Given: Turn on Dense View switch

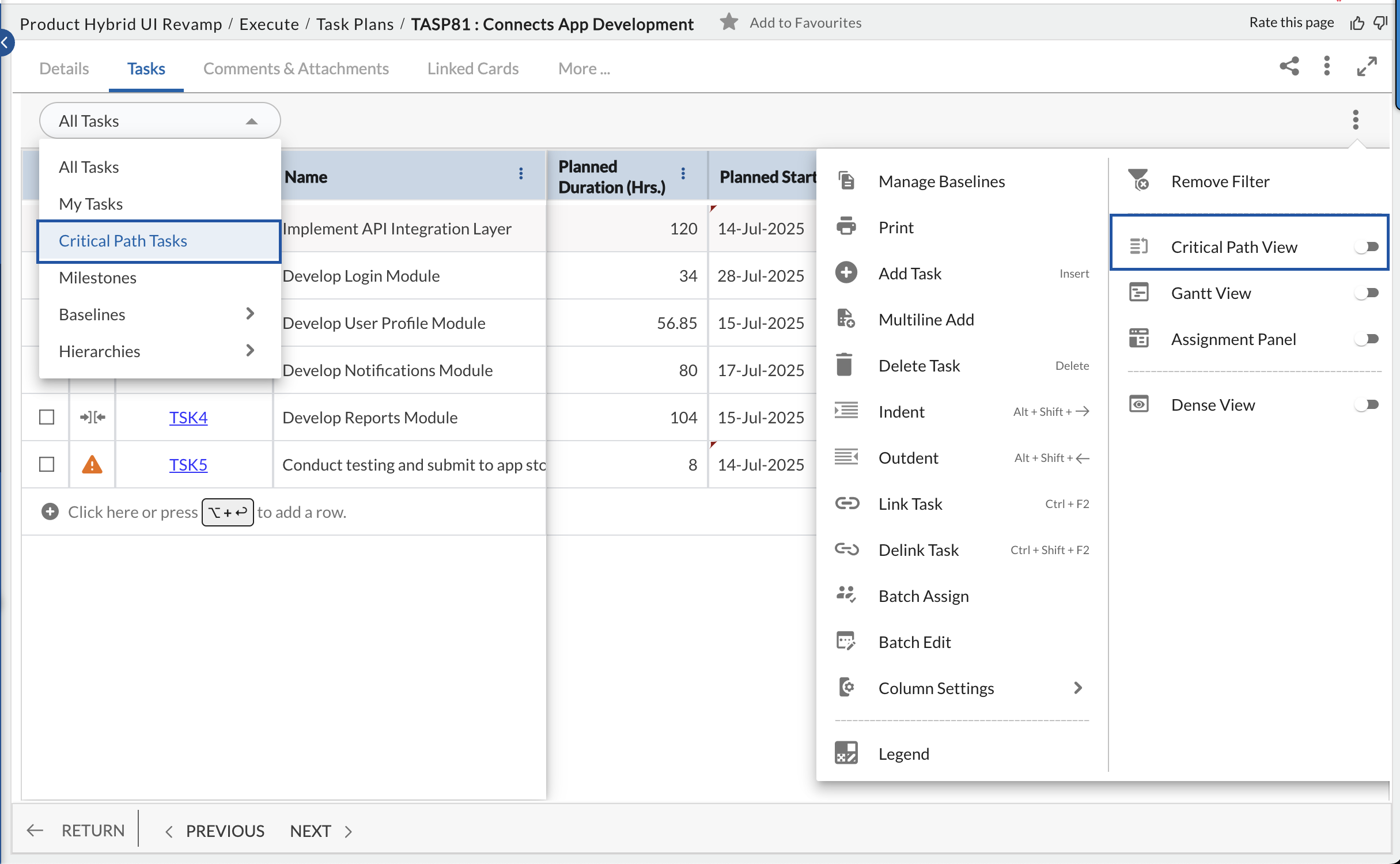Looking at the screenshot, I should [1366, 405].
